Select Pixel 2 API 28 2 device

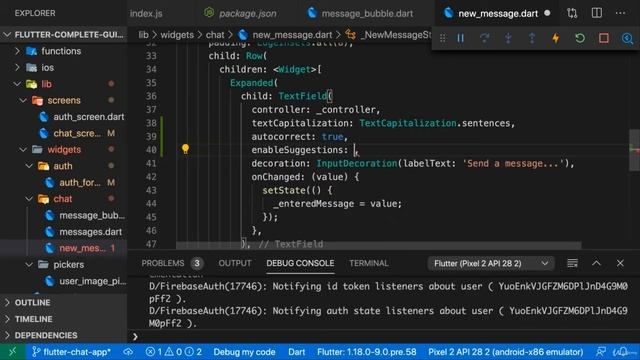pos(505,352)
